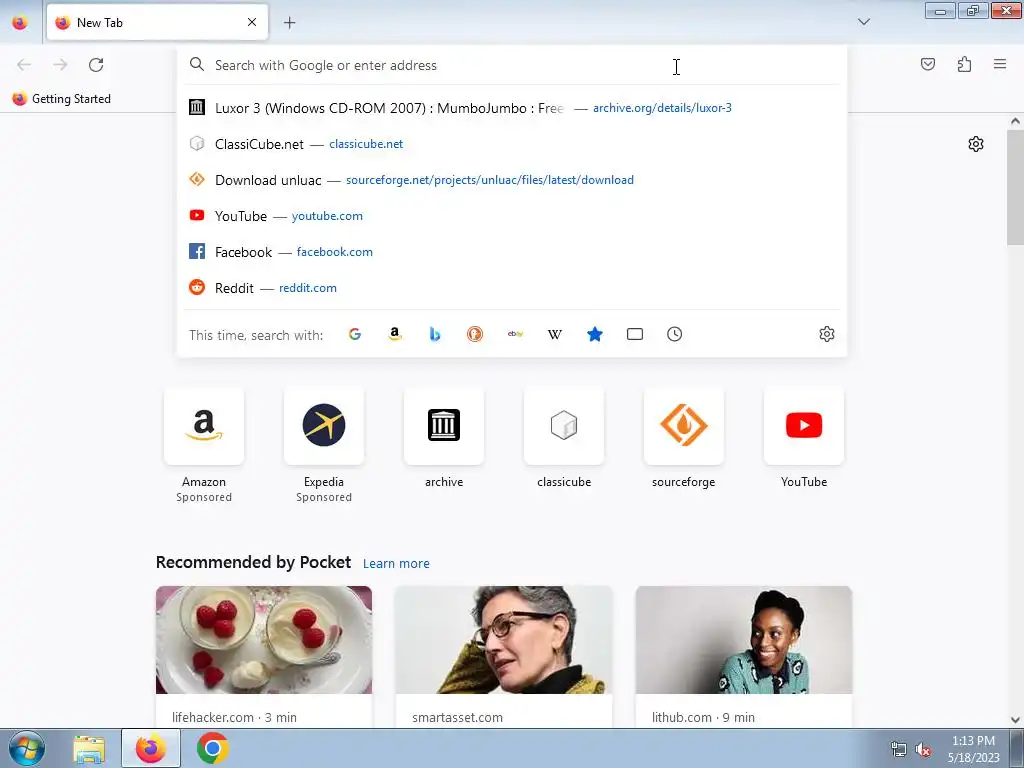Viewport: 1024px width, 768px height.
Task: Open new tab personalize gear icon
Action: pos(976,144)
